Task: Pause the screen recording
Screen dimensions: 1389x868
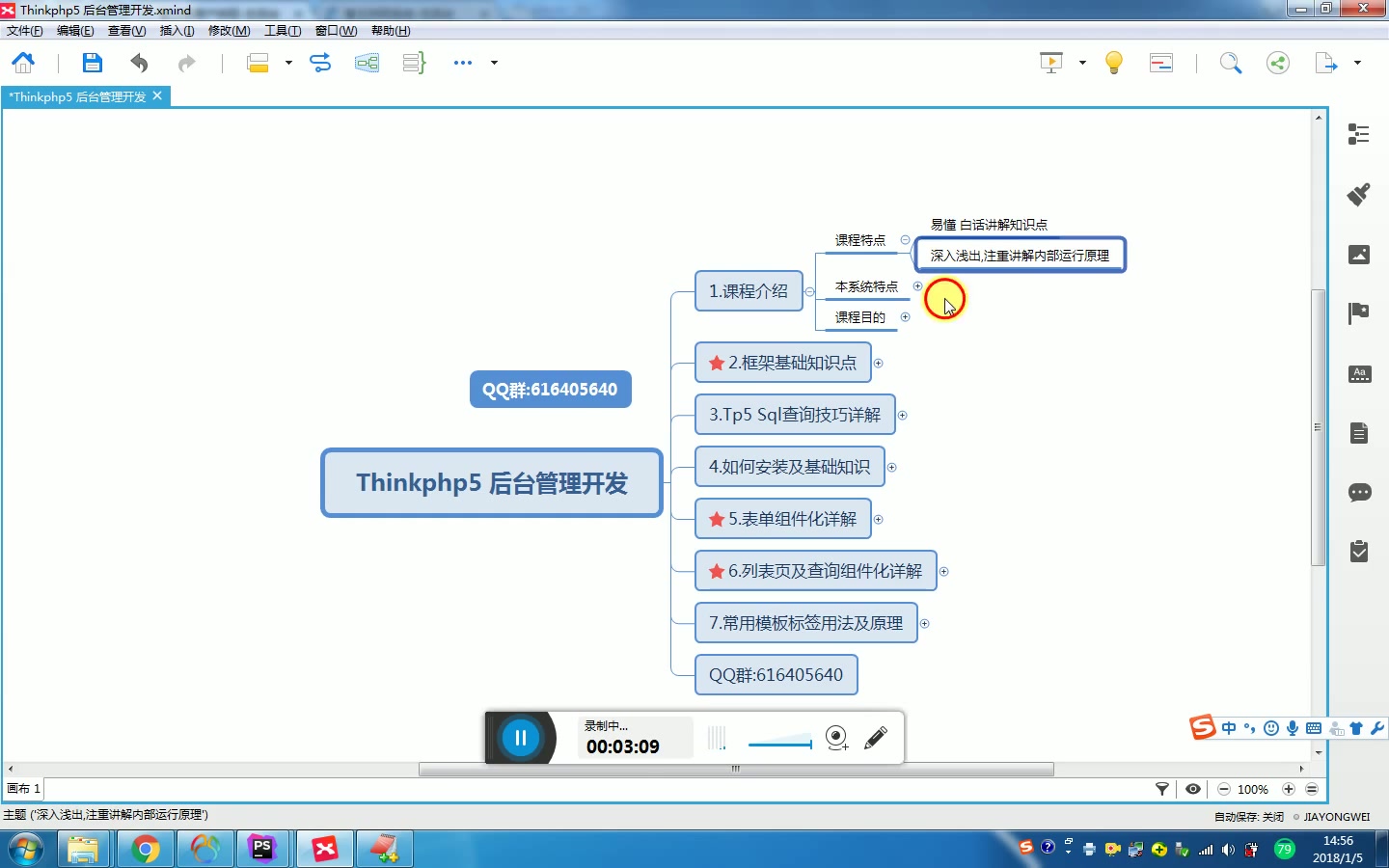Action: point(521,738)
